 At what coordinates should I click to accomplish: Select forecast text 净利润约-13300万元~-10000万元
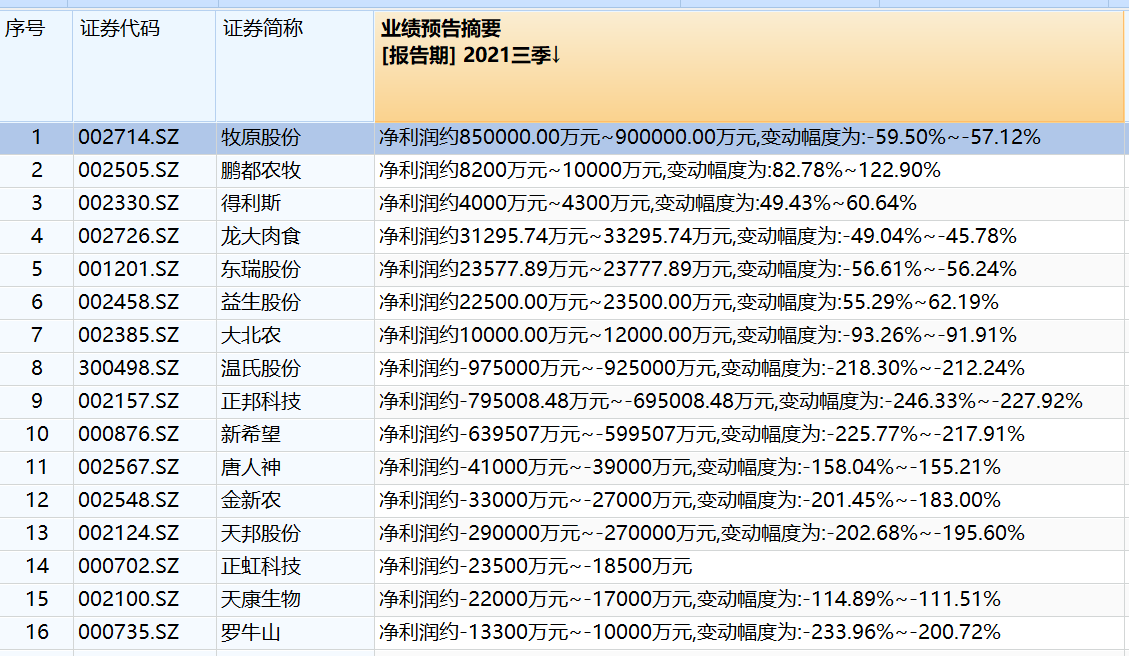(535, 632)
